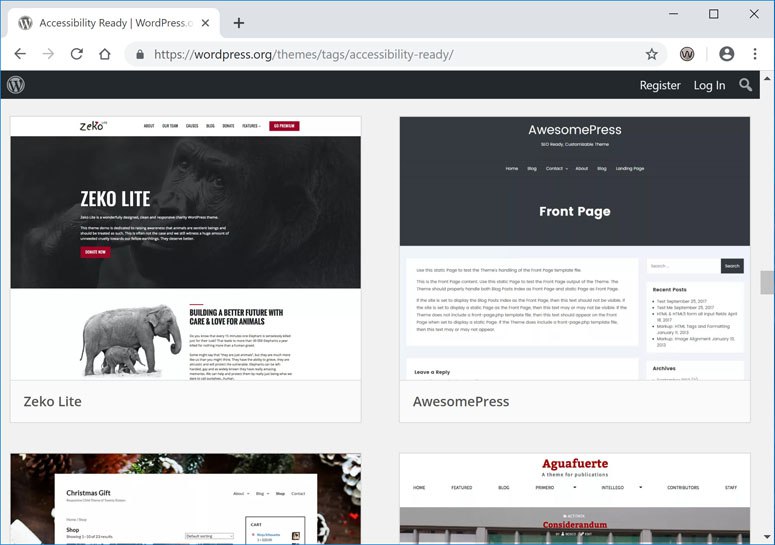Close the Accessibility Ready tab
Image resolution: width=775 pixels, height=545 pixels.
[x=206, y=23]
